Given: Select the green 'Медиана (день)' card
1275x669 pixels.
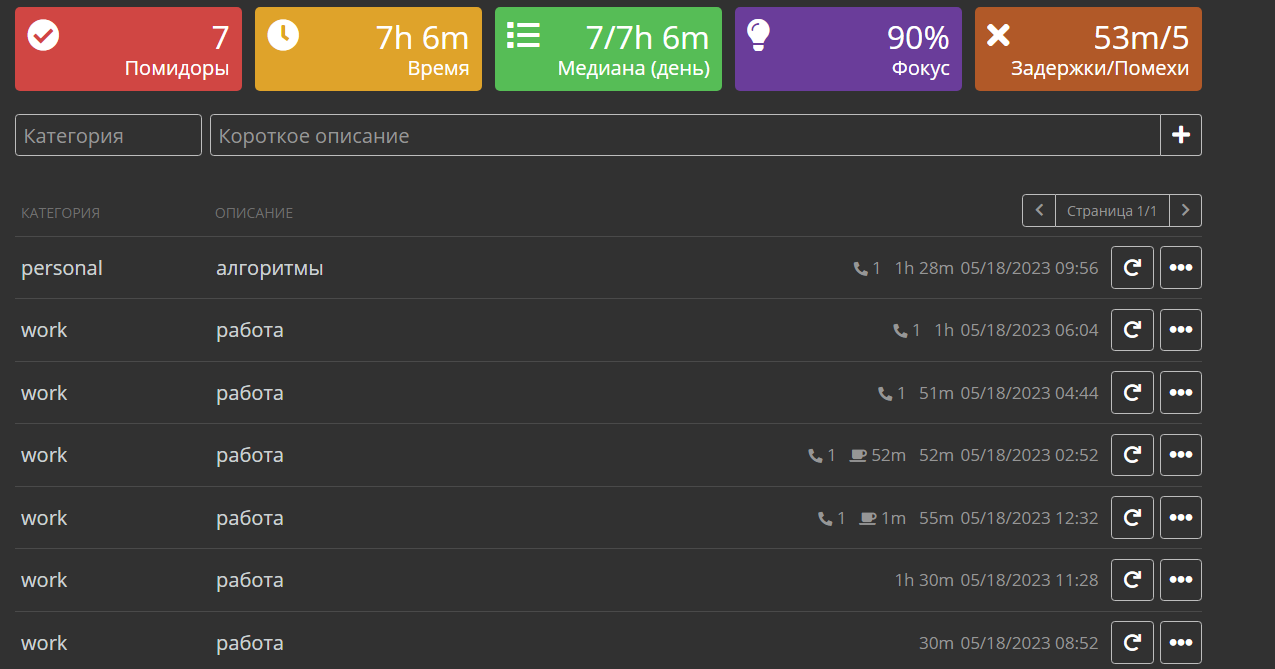Looking at the screenshot, I should [608, 49].
